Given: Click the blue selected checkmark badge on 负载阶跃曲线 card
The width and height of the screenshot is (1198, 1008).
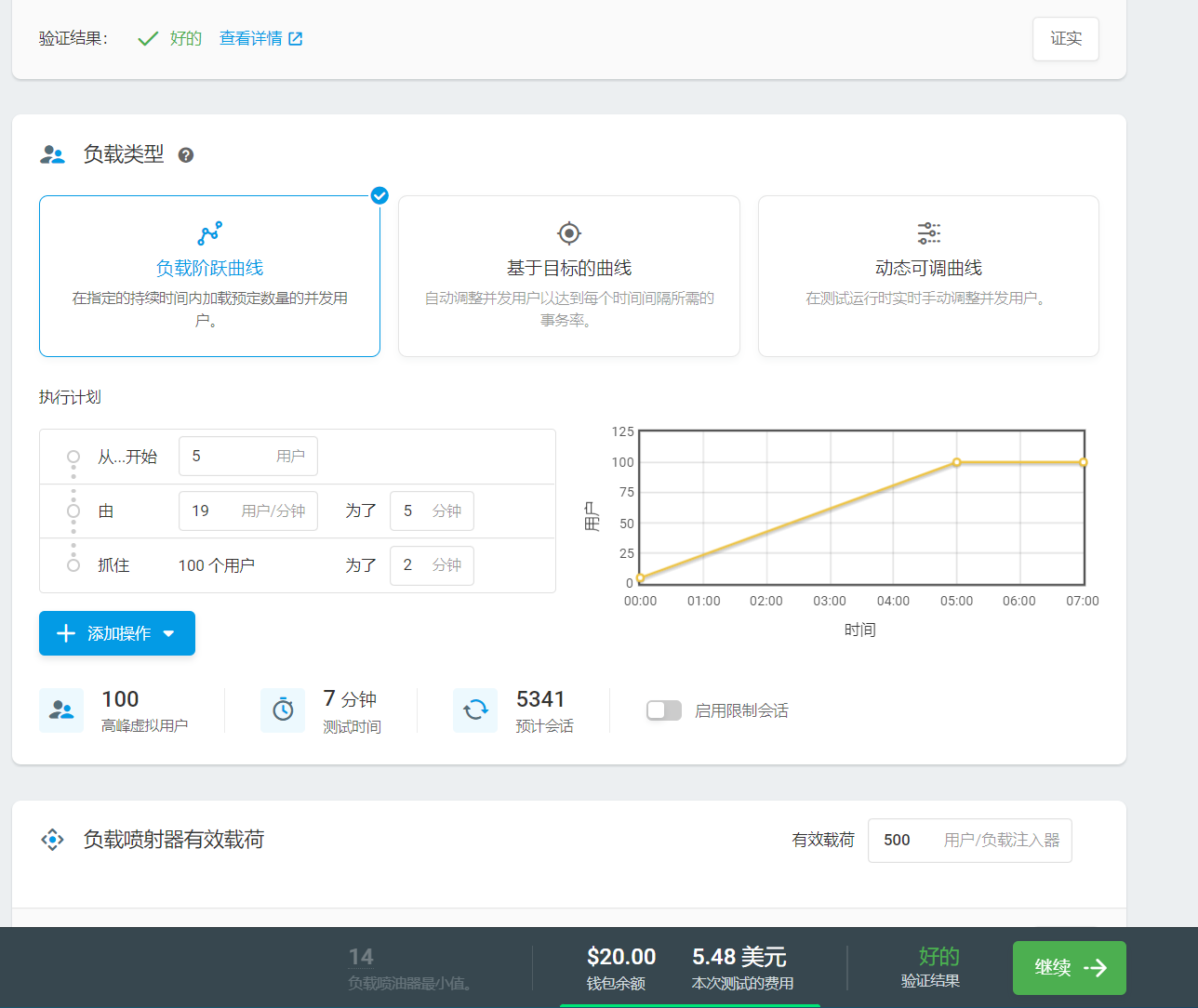Looking at the screenshot, I should coord(379,195).
